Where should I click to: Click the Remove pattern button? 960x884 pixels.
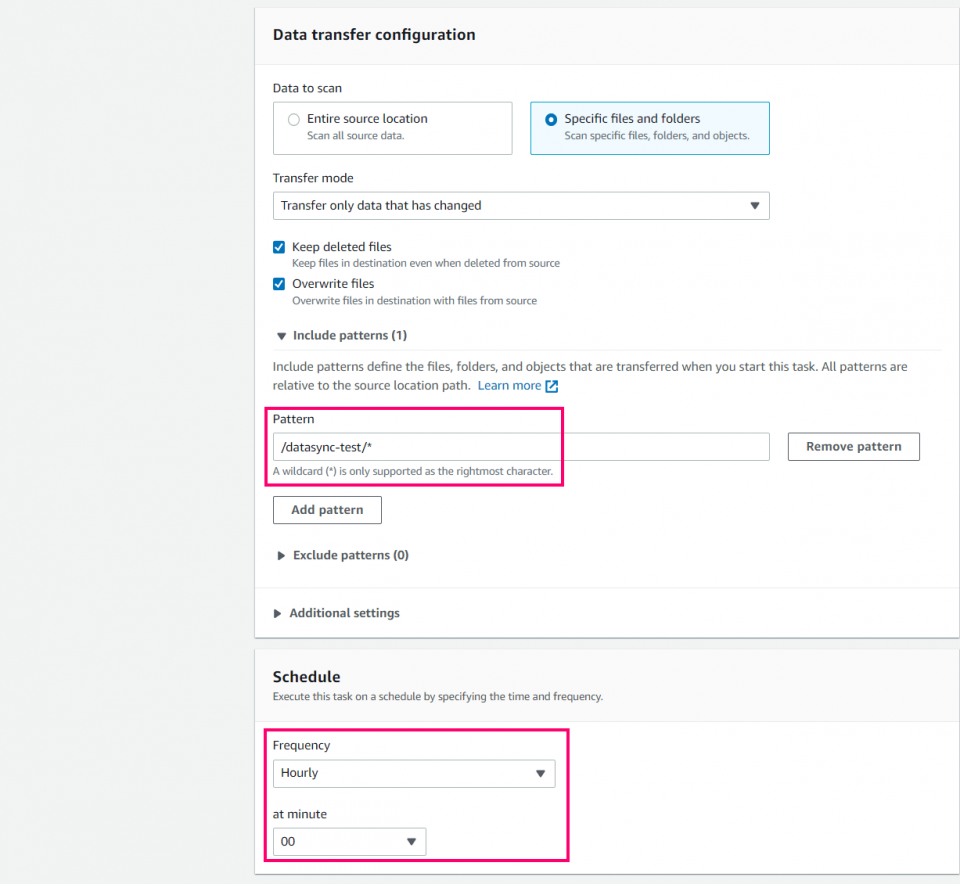tap(853, 446)
